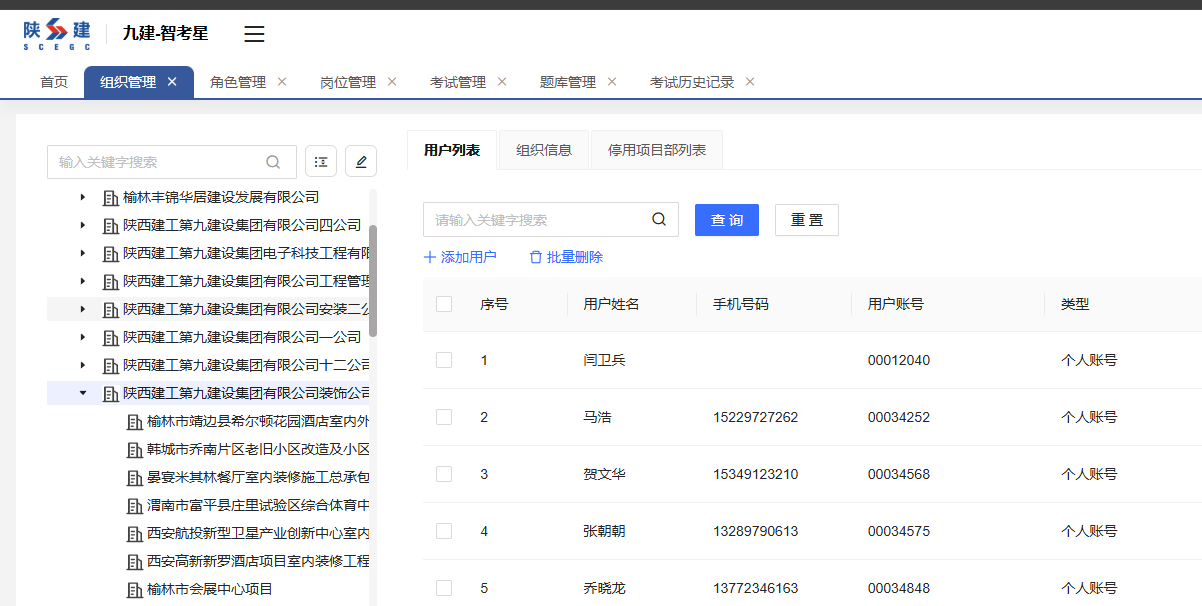Click the 陕建 SCEGC logo
The image size is (1202, 606).
[57, 34]
